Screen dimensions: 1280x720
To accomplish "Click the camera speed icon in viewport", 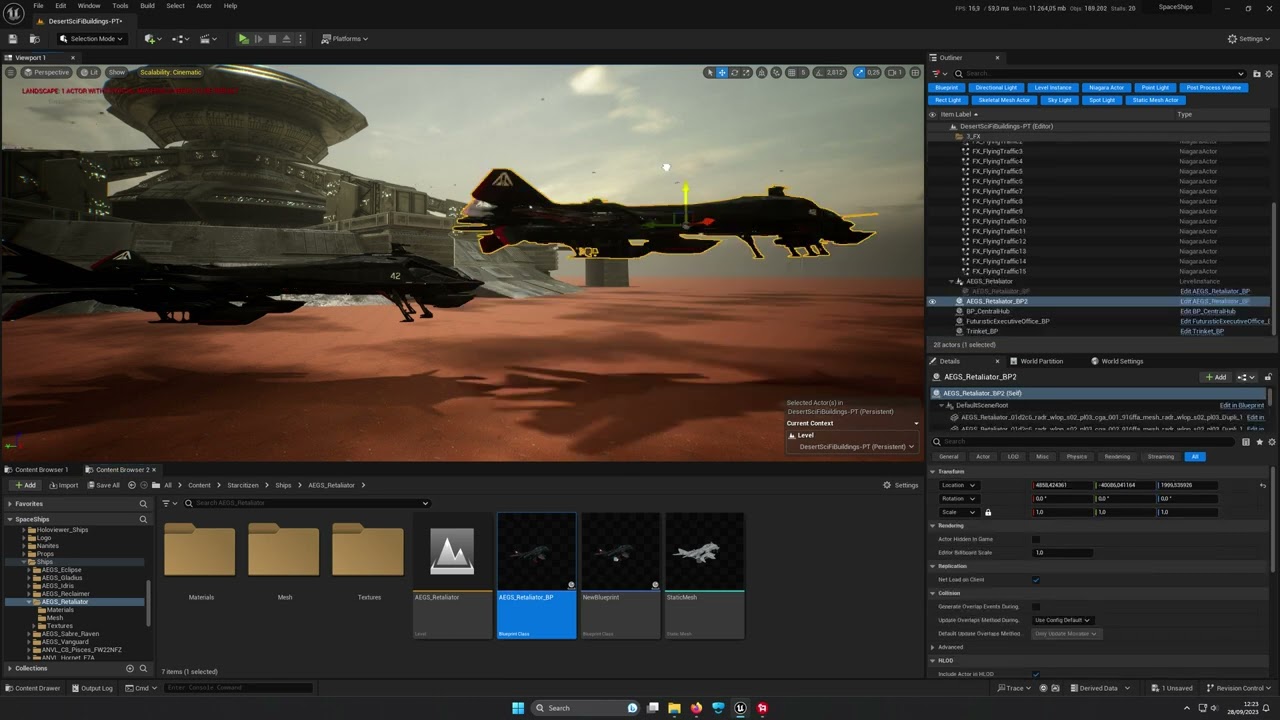I will (x=895, y=72).
